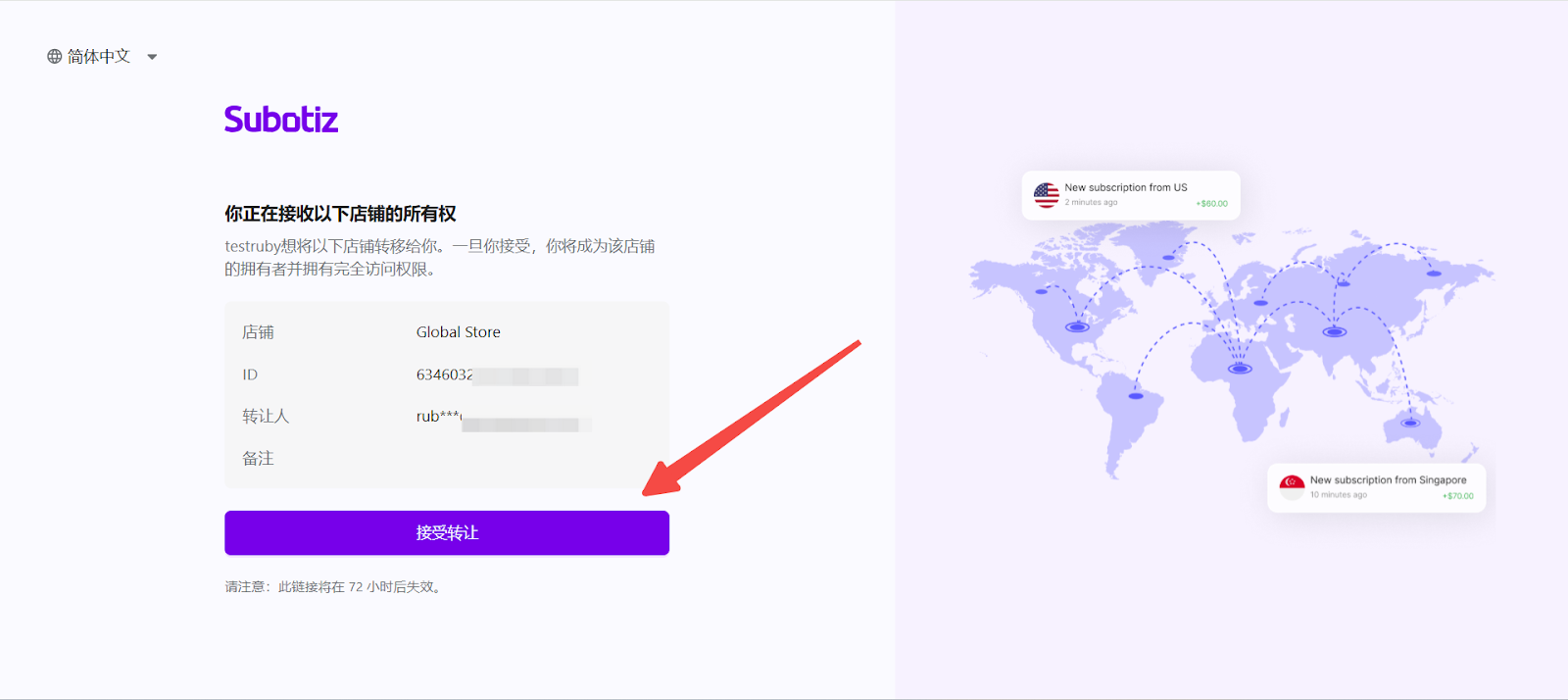The width and height of the screenshot is (1568, 700).
Task: Click the map marker in central Africa
Action: [1240, 369]
